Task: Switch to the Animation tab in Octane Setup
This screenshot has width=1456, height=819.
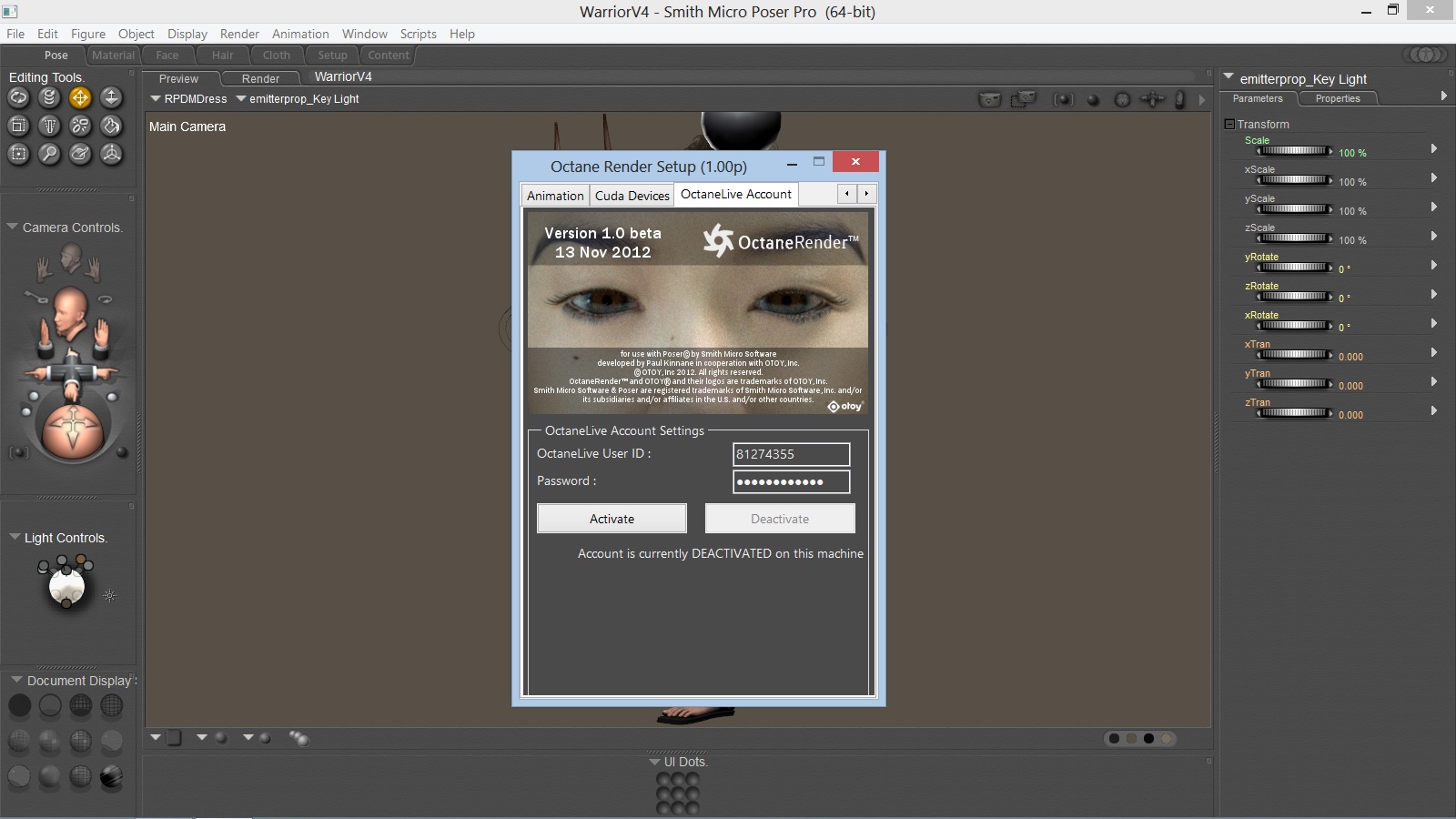Action: (x=555, y=196)
